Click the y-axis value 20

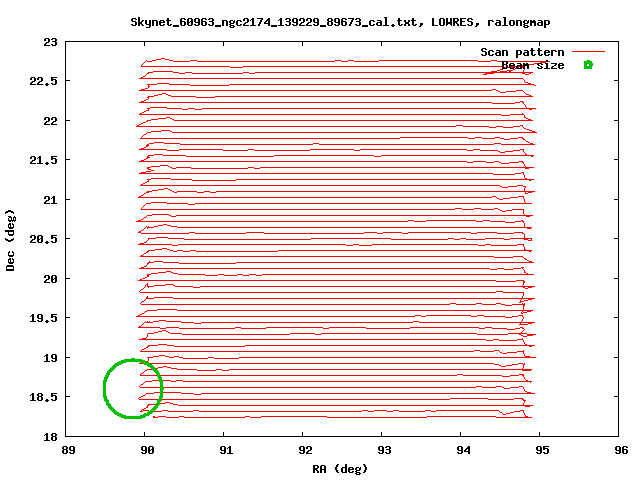click(x=51, y=279)
